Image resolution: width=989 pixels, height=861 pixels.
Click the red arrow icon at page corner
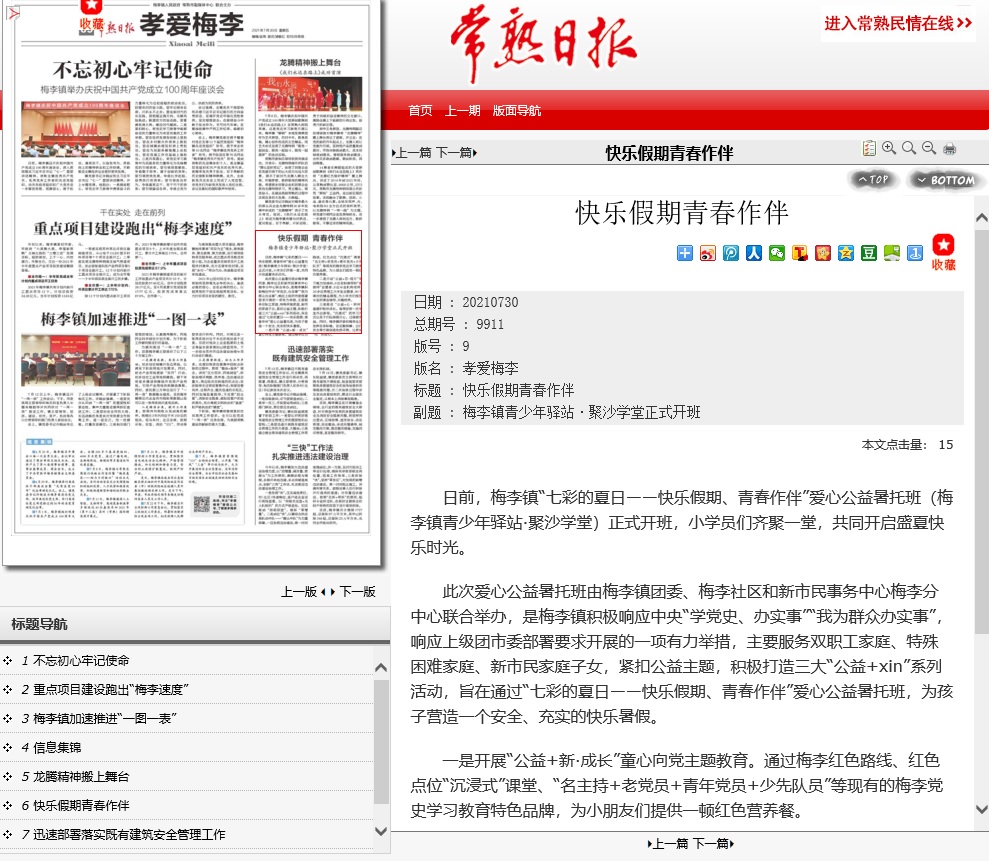click(13, 12)
